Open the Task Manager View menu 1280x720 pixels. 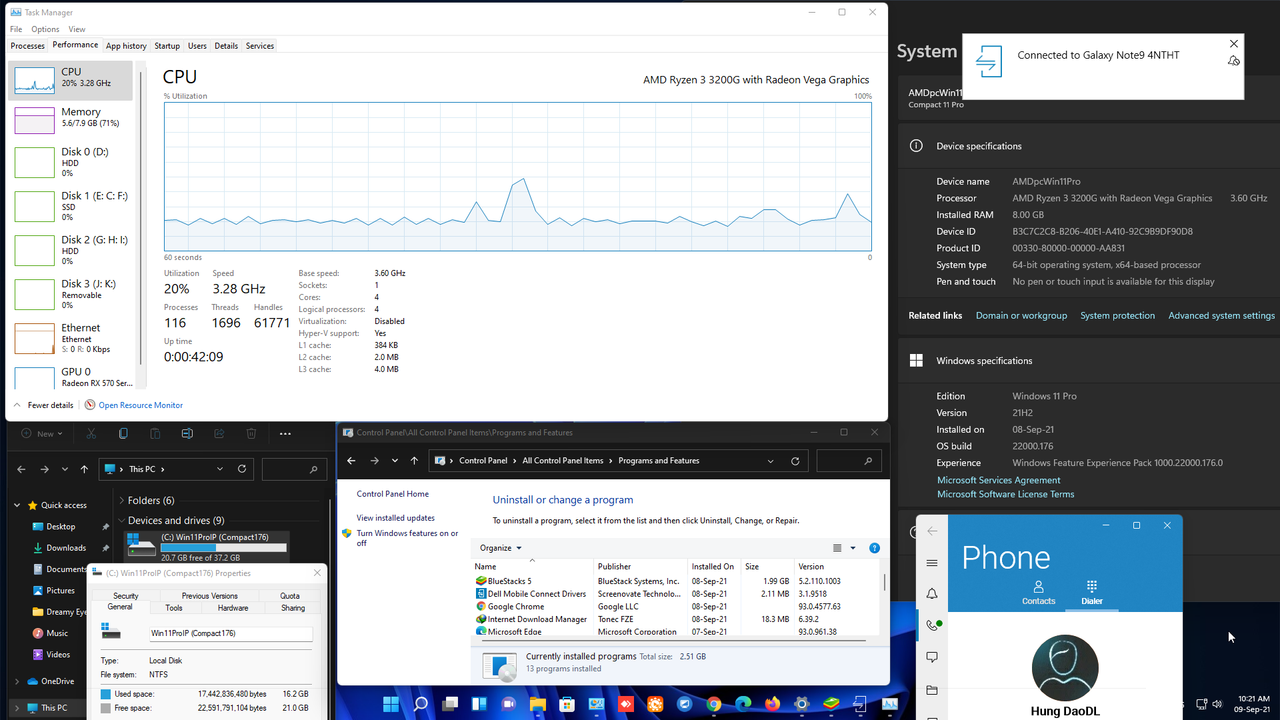pyautogui.click(x=77, y=29)
